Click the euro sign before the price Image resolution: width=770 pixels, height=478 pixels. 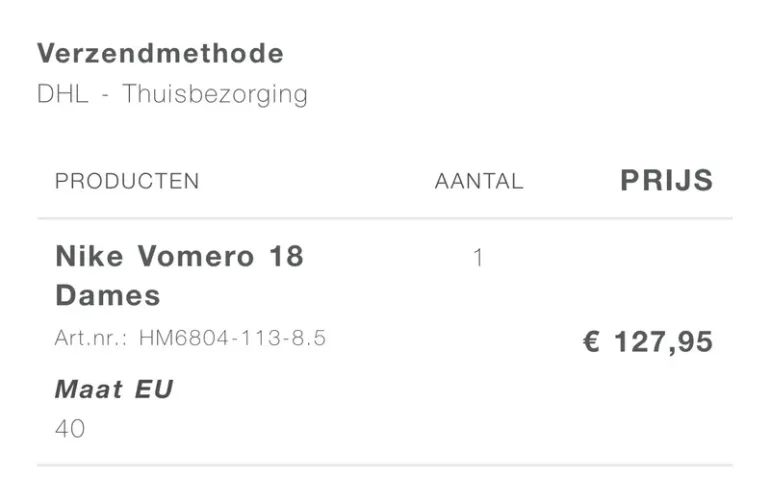[x=591, y=341]
